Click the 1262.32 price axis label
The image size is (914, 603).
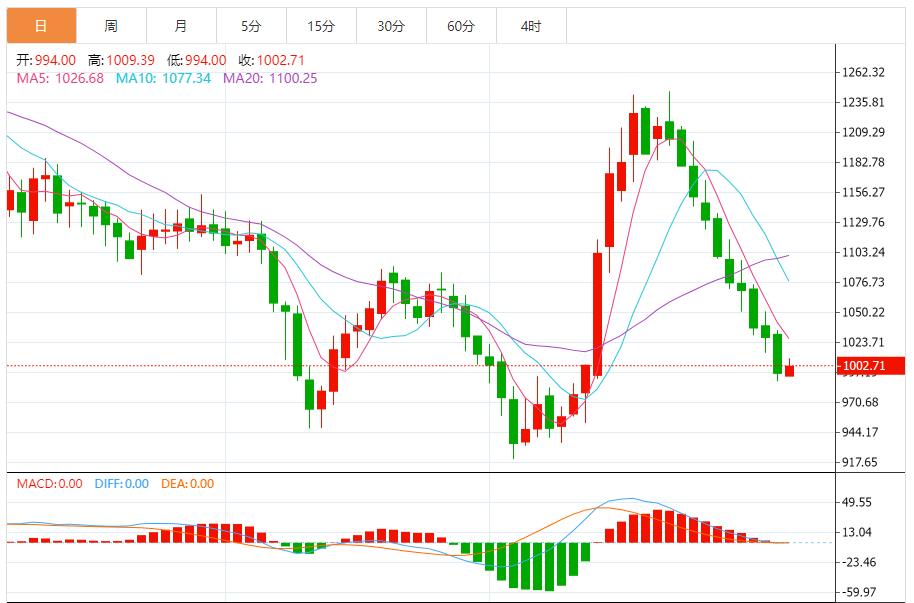pos(863,72)
